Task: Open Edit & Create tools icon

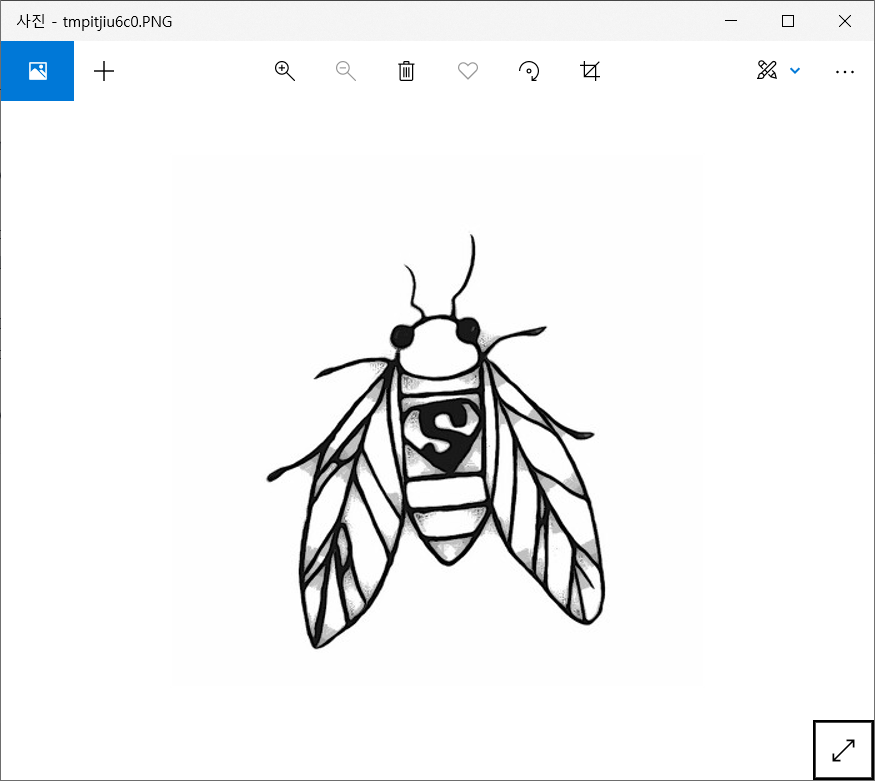Action: 767,70
